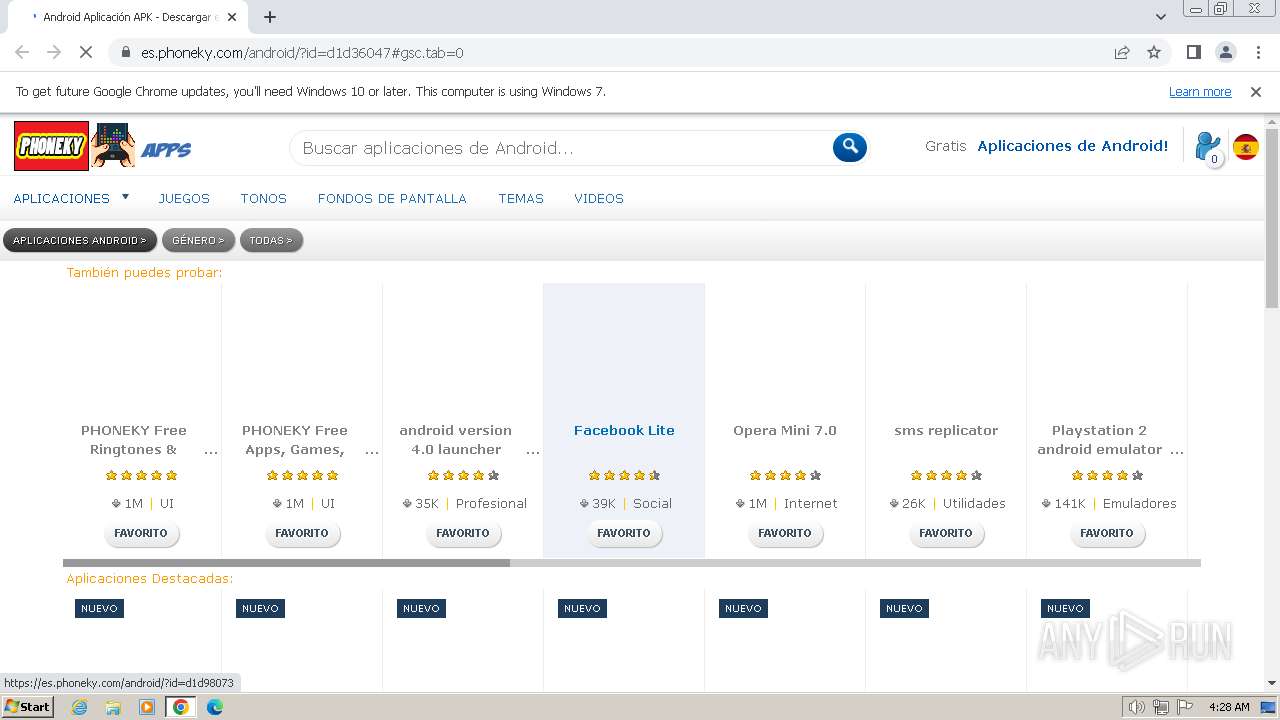Click the browser address bar URL
The width and height of the screenshot is (1280, 720).
(x=302, y=52)
